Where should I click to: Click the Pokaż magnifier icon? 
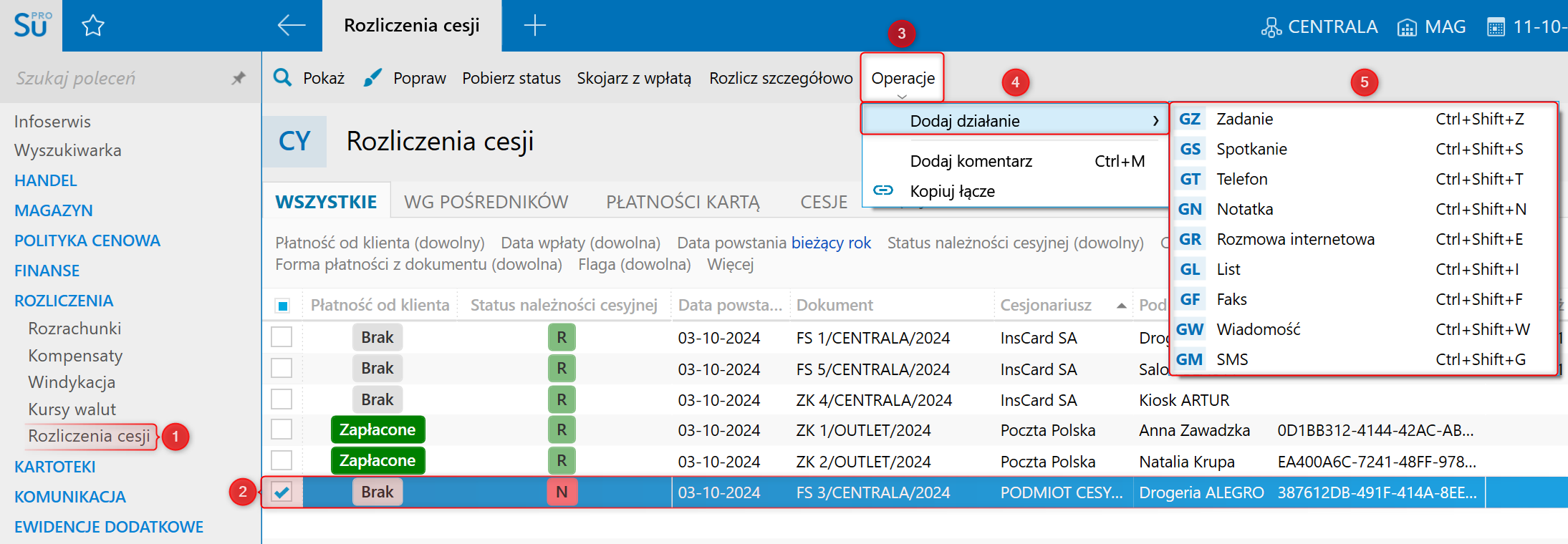click(x=283, y=77)
